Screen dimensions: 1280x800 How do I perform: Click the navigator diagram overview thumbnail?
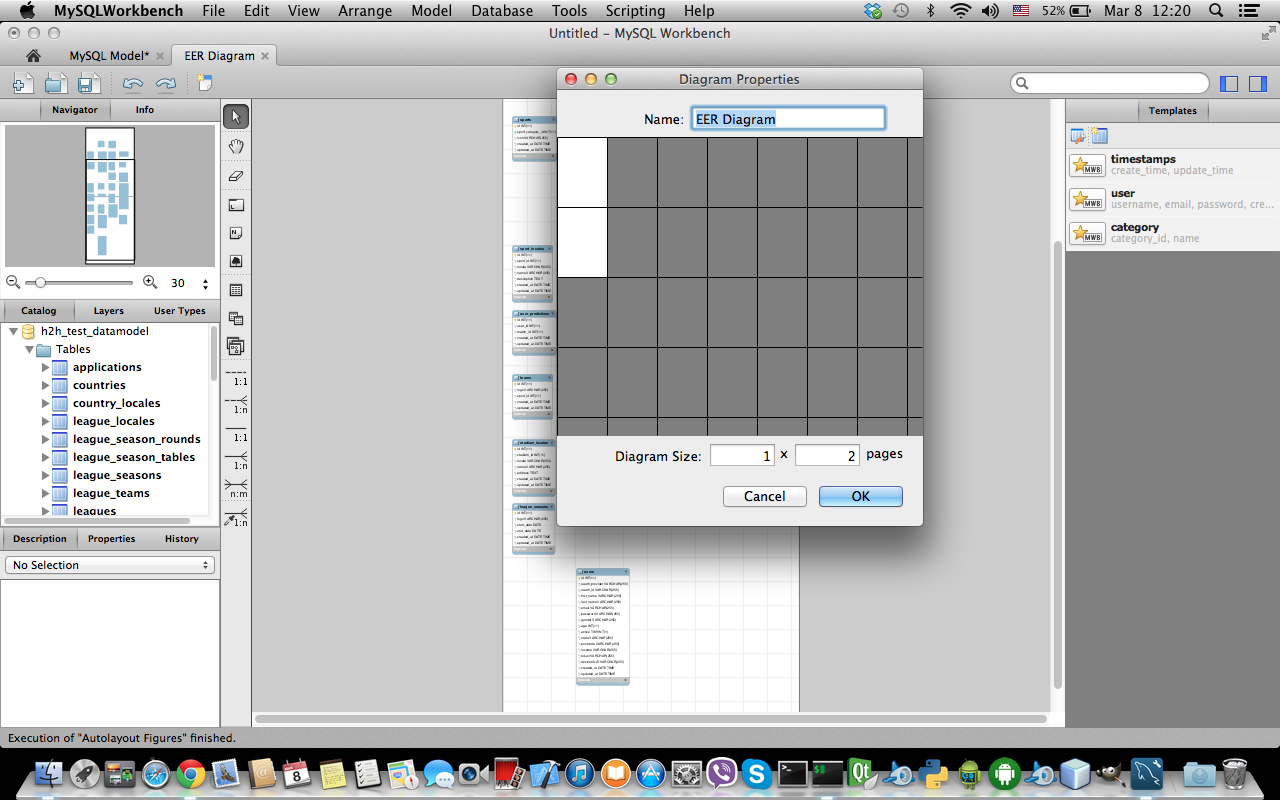tap(110, 196)
